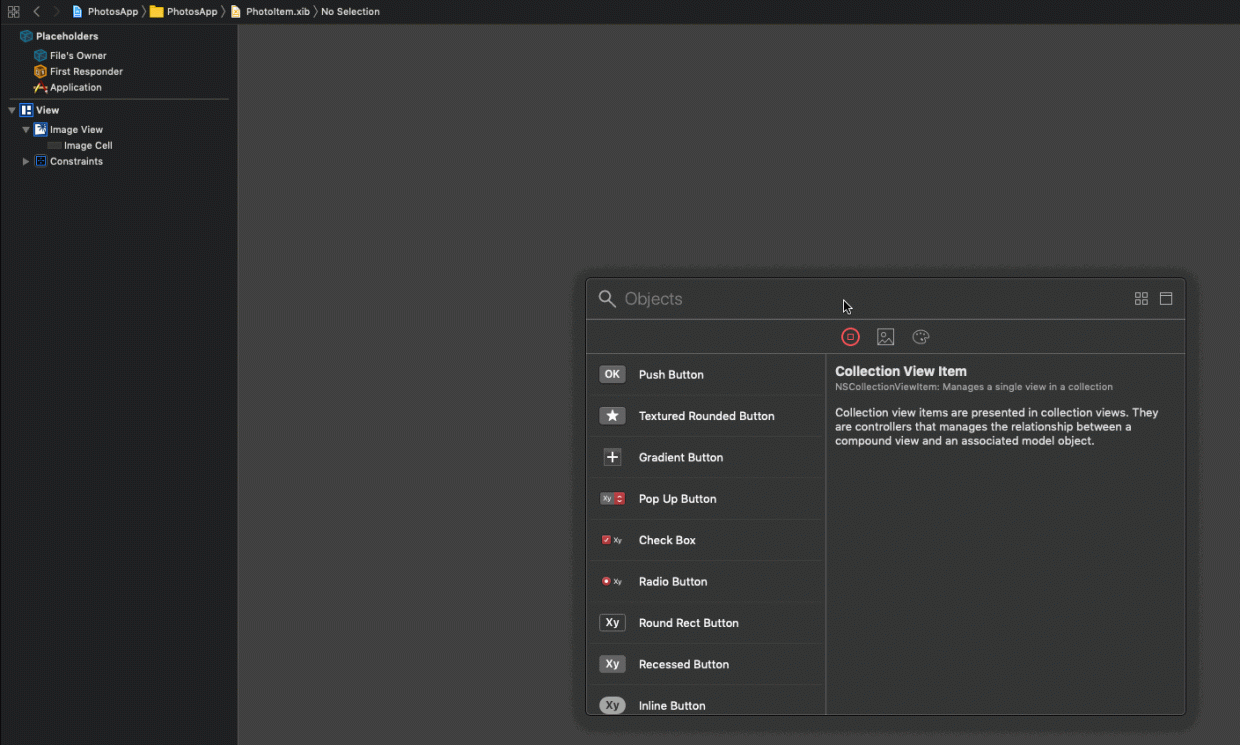Open the Color palette library tab
The height and width of the screenshot is (745, 1240).
[921, 337]
